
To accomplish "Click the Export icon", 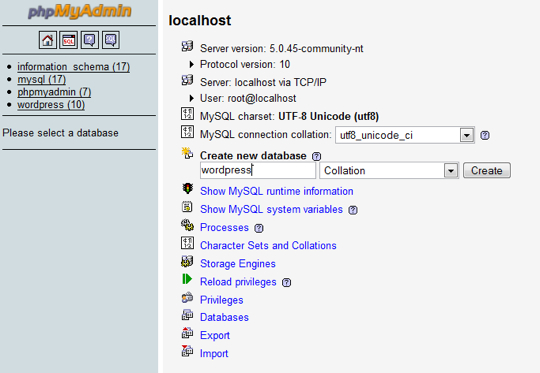I will [x=187, y=333].
